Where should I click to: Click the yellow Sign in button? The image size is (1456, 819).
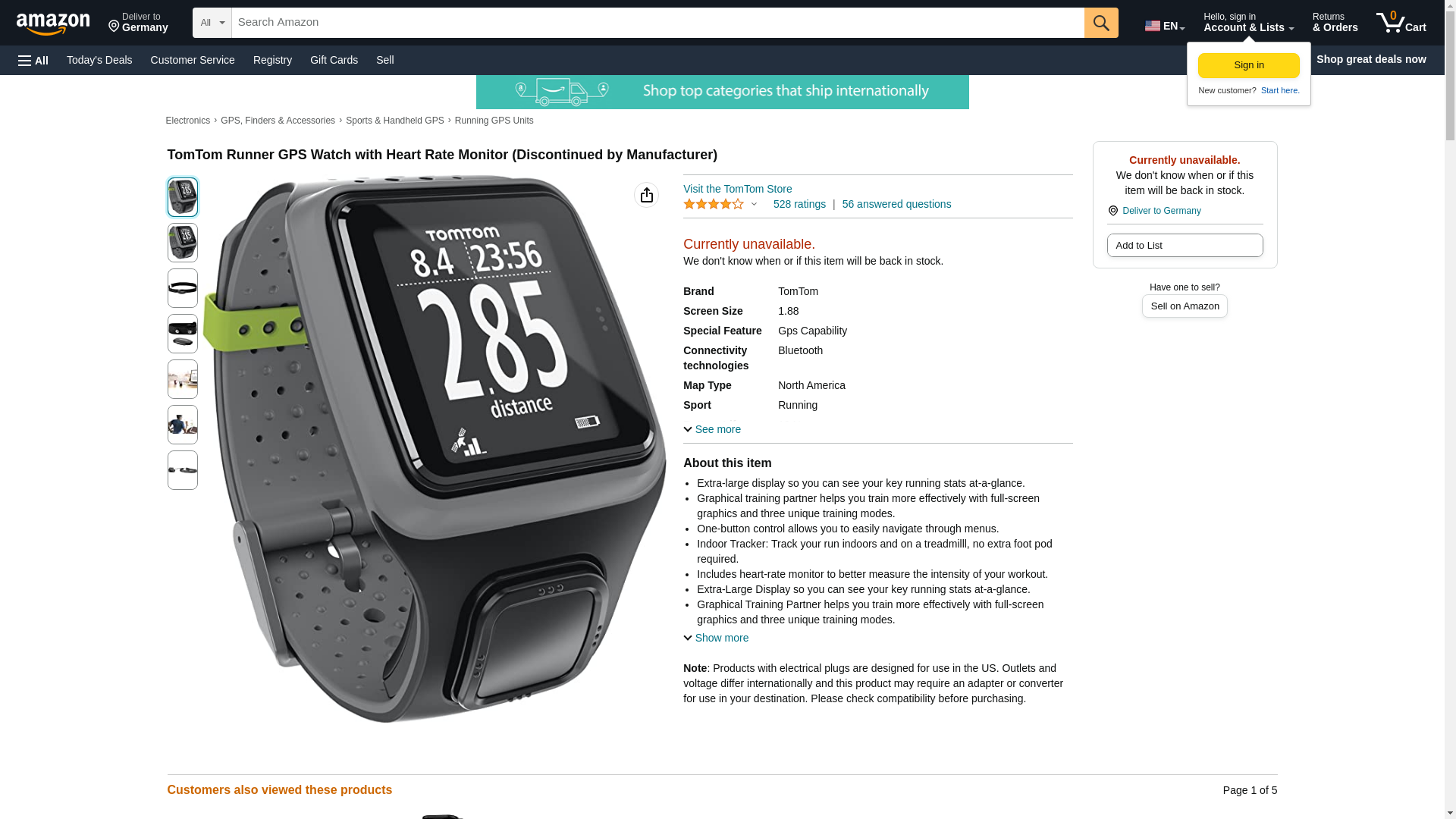tap(1249, 65)
